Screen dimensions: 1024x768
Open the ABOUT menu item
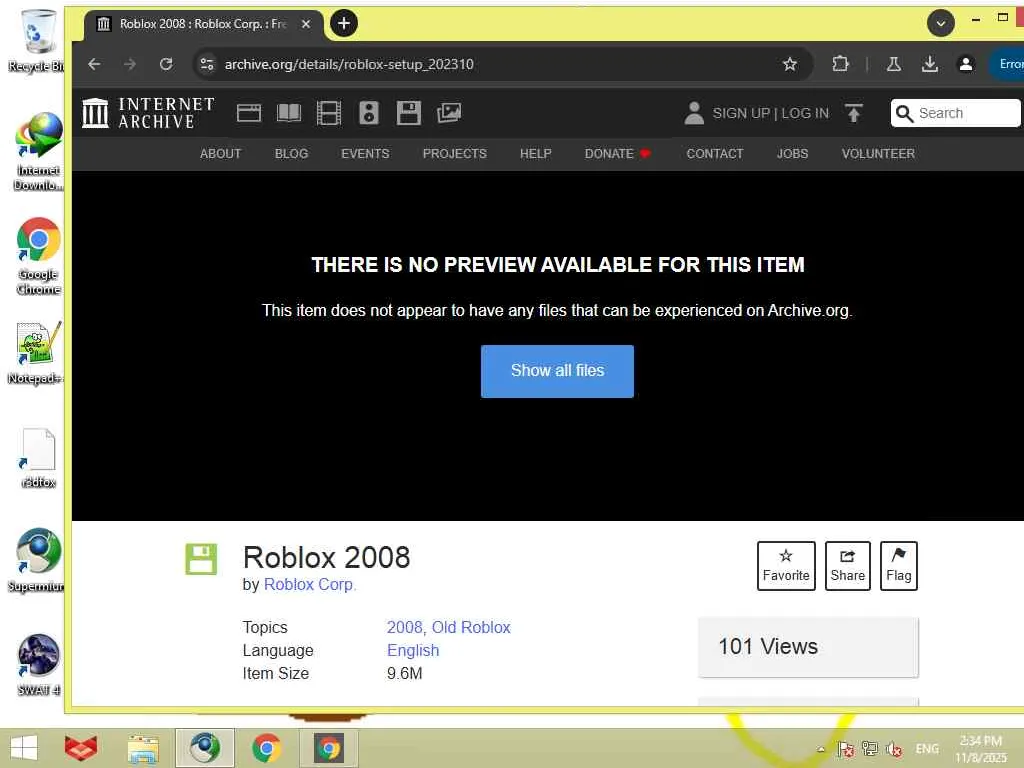tap(221, 153)
